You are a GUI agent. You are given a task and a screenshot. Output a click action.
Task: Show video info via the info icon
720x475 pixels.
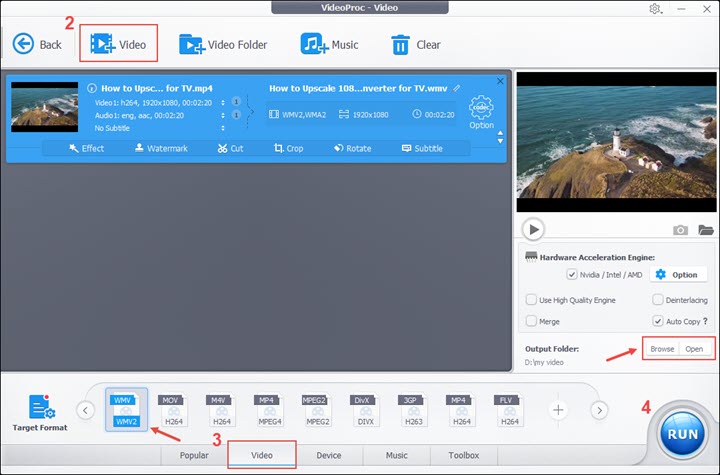(x=92, y=88)
